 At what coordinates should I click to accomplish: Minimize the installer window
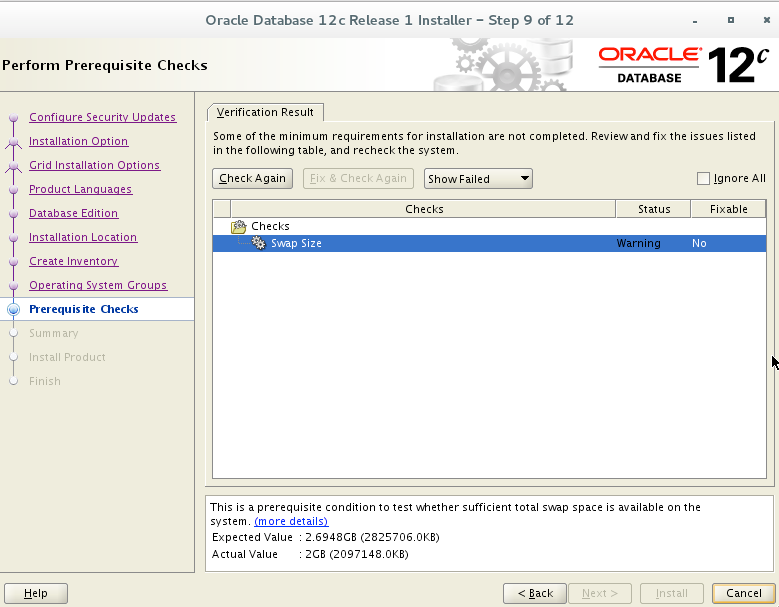695,21
